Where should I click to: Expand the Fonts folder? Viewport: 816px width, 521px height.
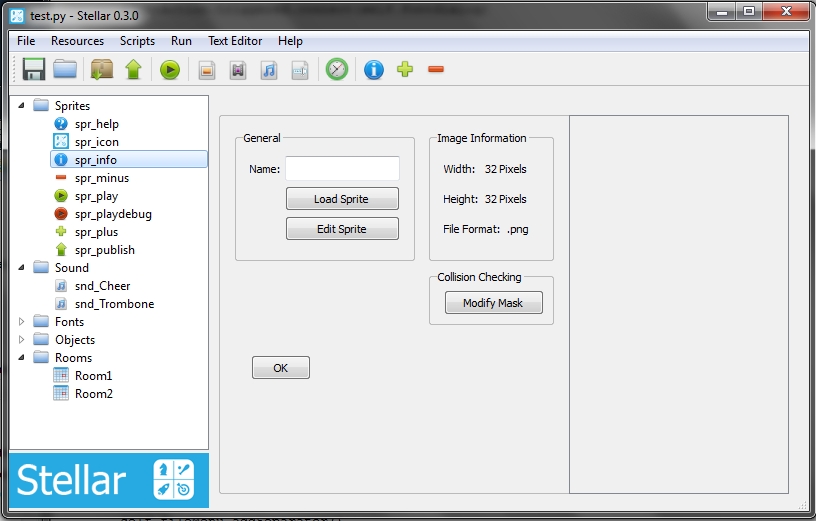pyautogui.click(x=21, y=322)
